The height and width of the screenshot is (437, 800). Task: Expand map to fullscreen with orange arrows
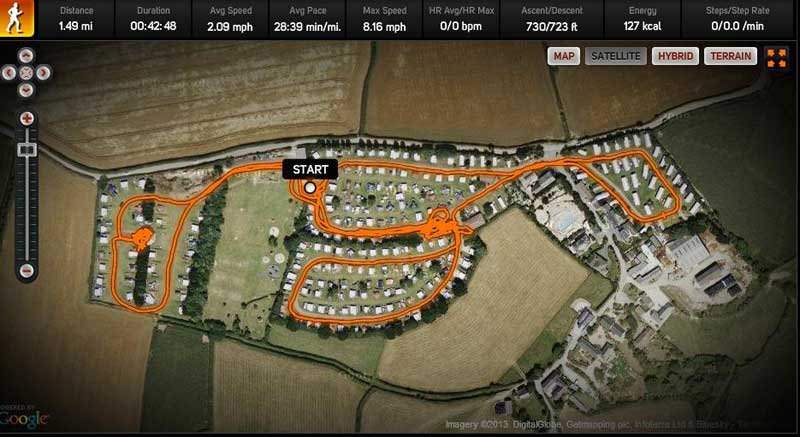777,57
